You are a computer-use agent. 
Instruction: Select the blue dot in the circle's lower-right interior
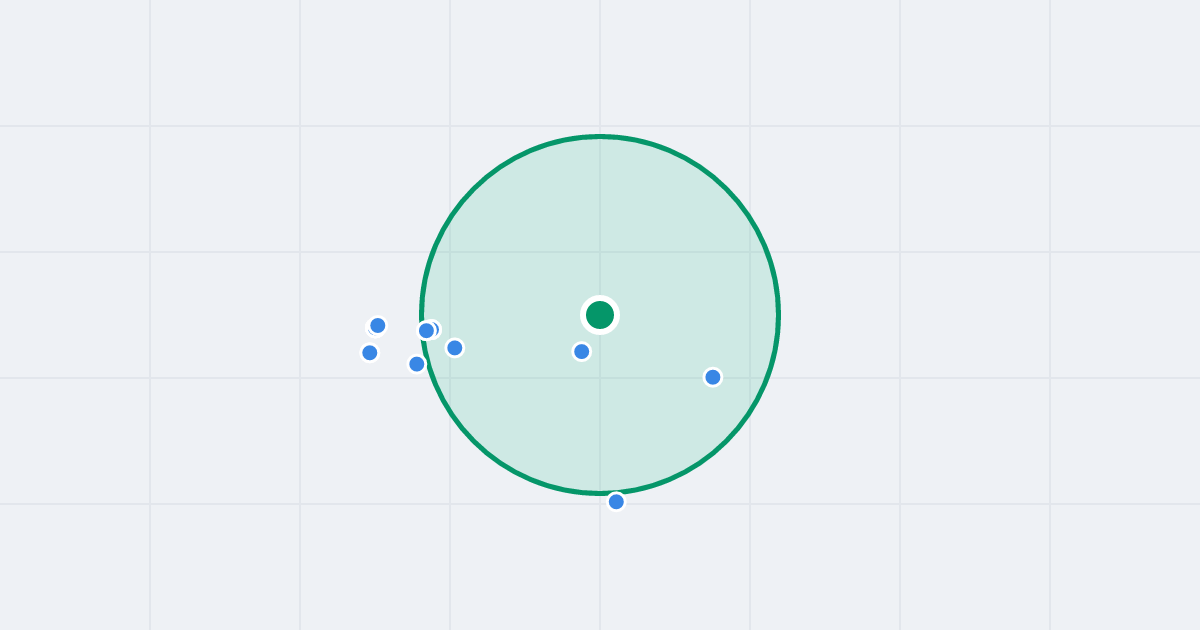click(713, 377)
